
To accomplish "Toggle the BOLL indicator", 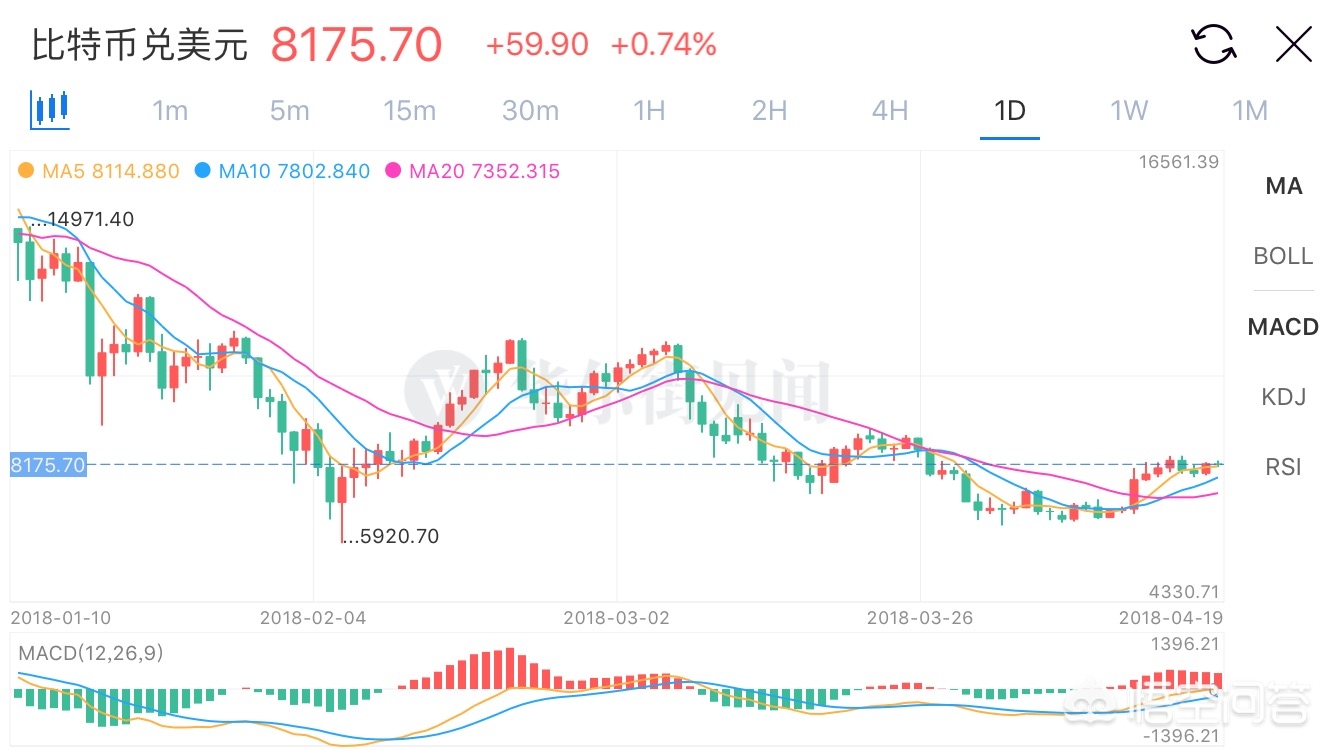I will pyautogui.click(x=1283, y=256).
